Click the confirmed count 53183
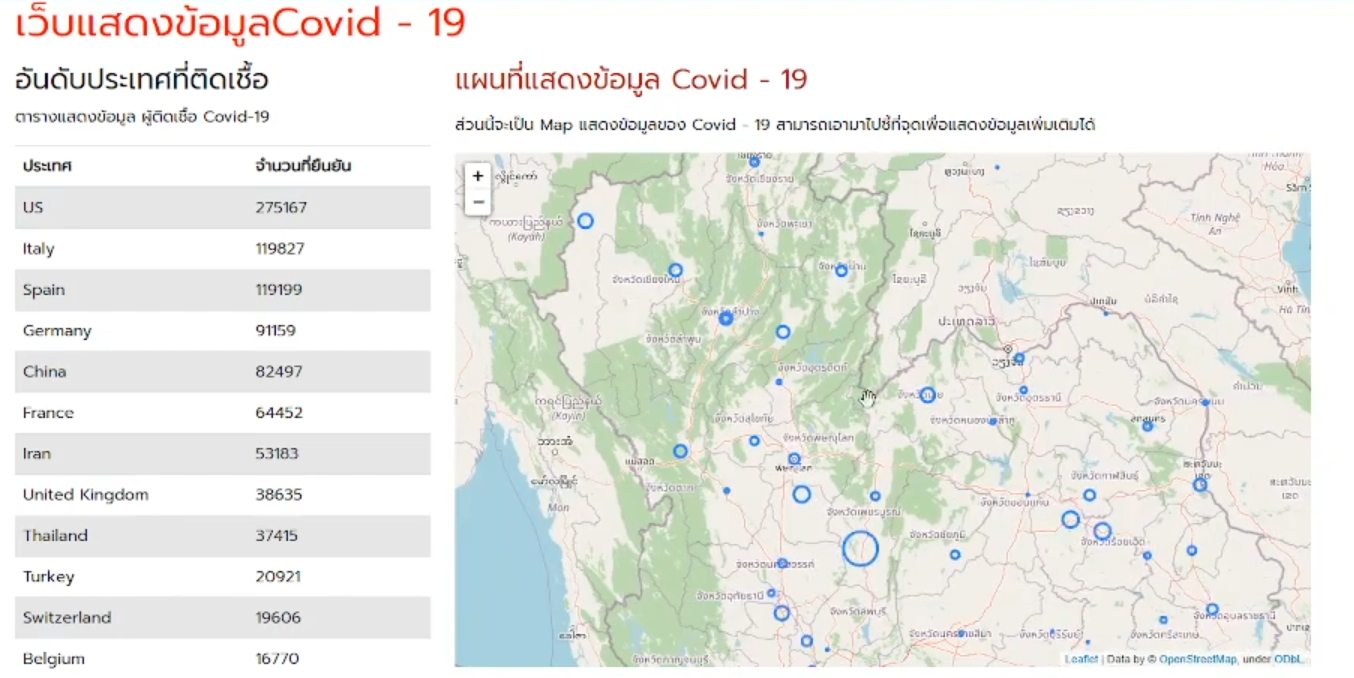 277,453
